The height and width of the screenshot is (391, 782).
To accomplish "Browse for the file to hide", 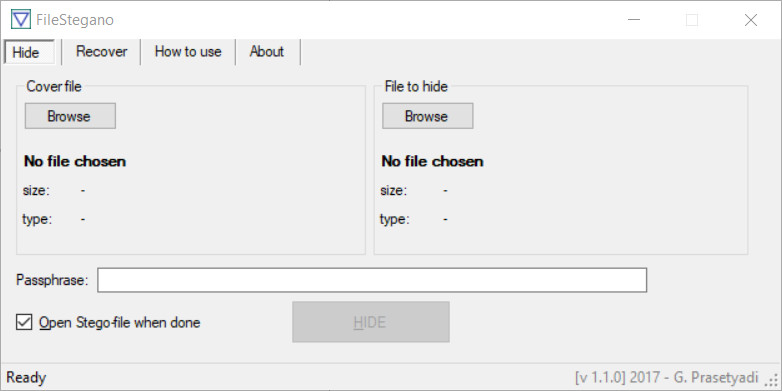I will (427, 116).
